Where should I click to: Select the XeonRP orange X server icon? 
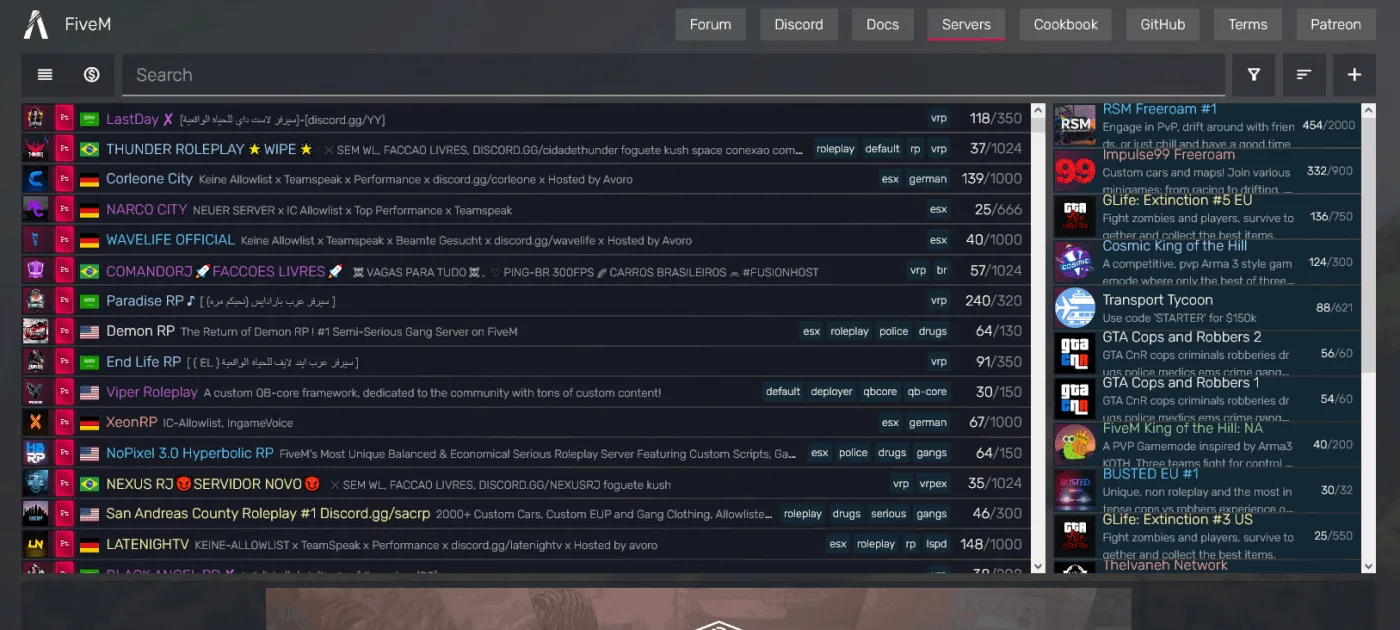pyautogui.click(x=35, y=422)
